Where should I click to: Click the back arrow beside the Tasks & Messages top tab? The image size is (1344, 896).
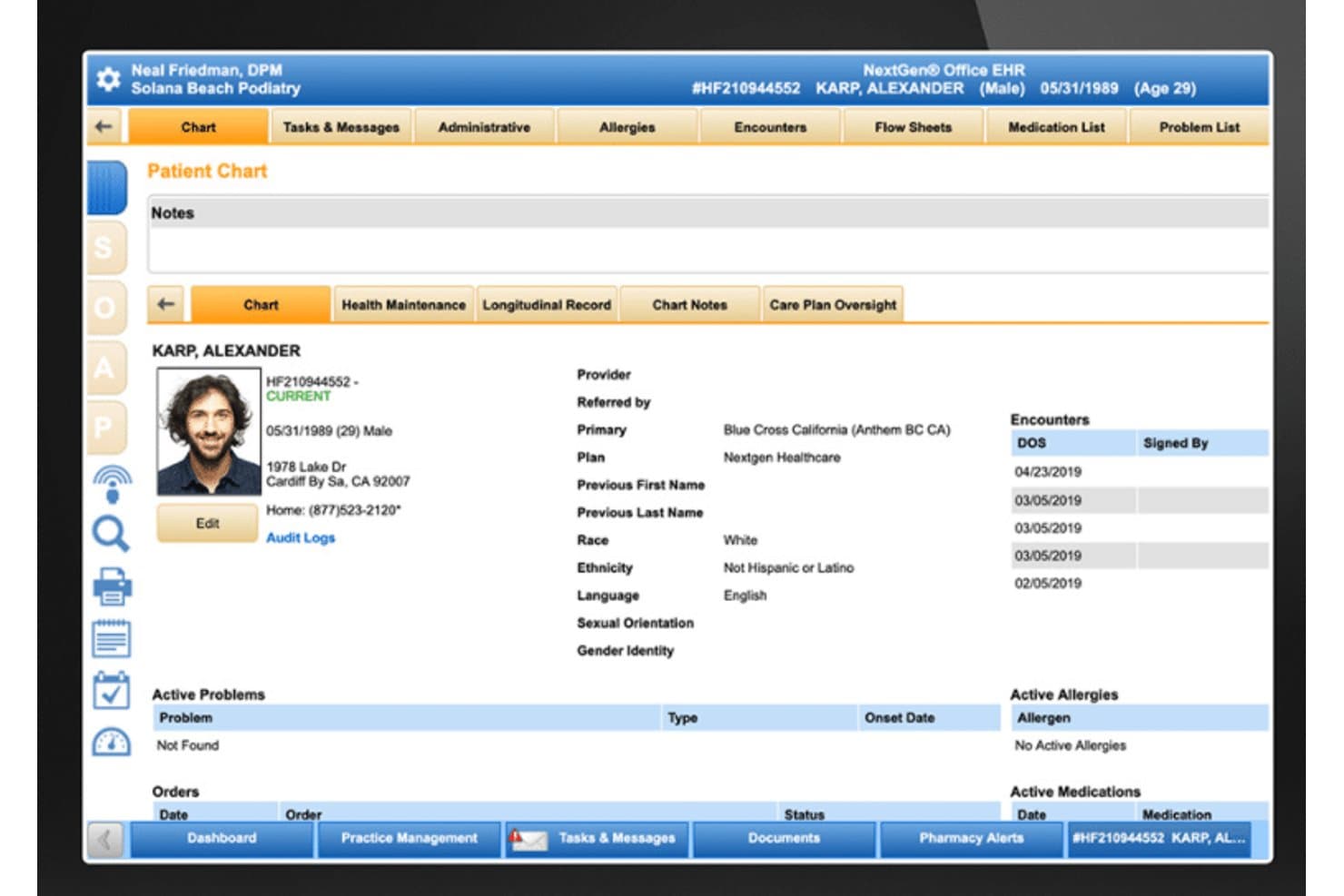pyautogui.click(x=104, y=126)
